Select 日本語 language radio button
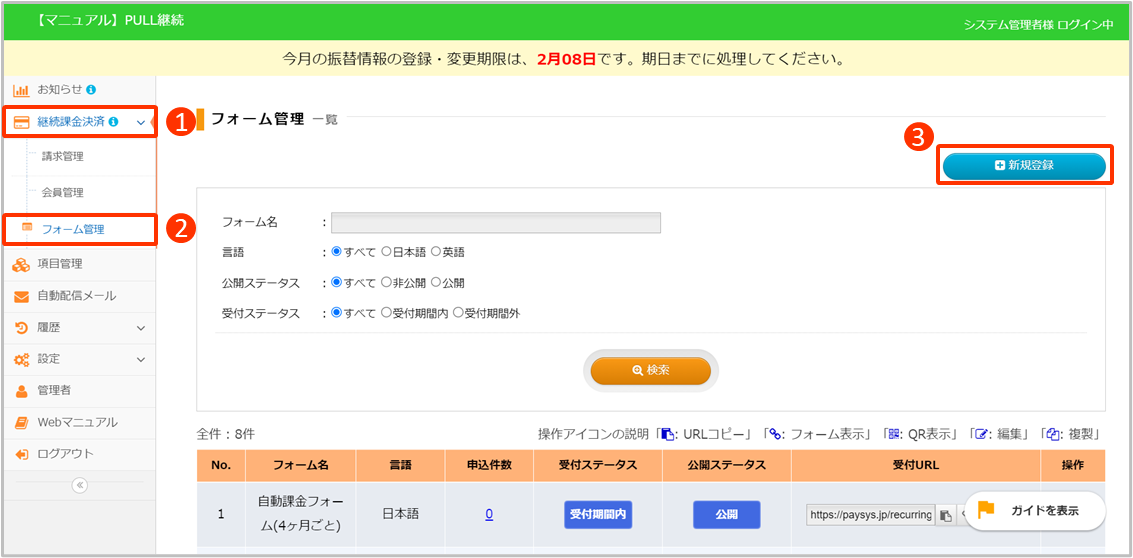1133x558 pixels. coord(386,252)
